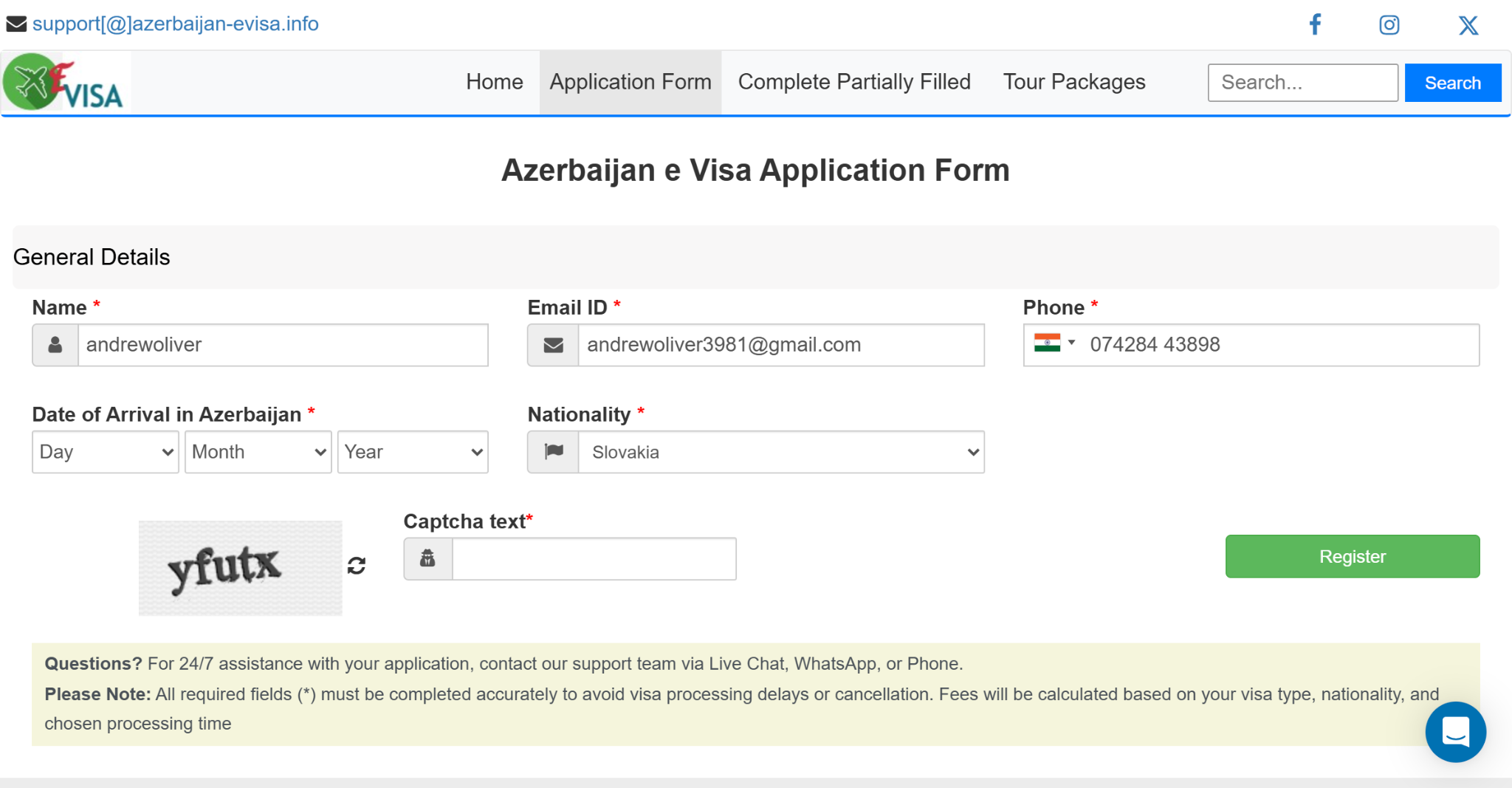Click the Captcha text input field
1512x788 pixels.
point(594,559)
